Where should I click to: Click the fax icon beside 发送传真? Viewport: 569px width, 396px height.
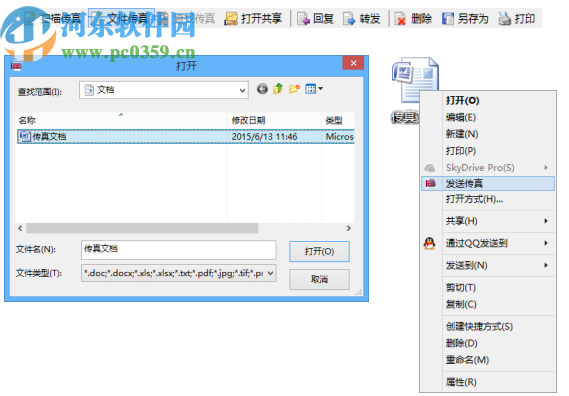[x=430, y=184]
